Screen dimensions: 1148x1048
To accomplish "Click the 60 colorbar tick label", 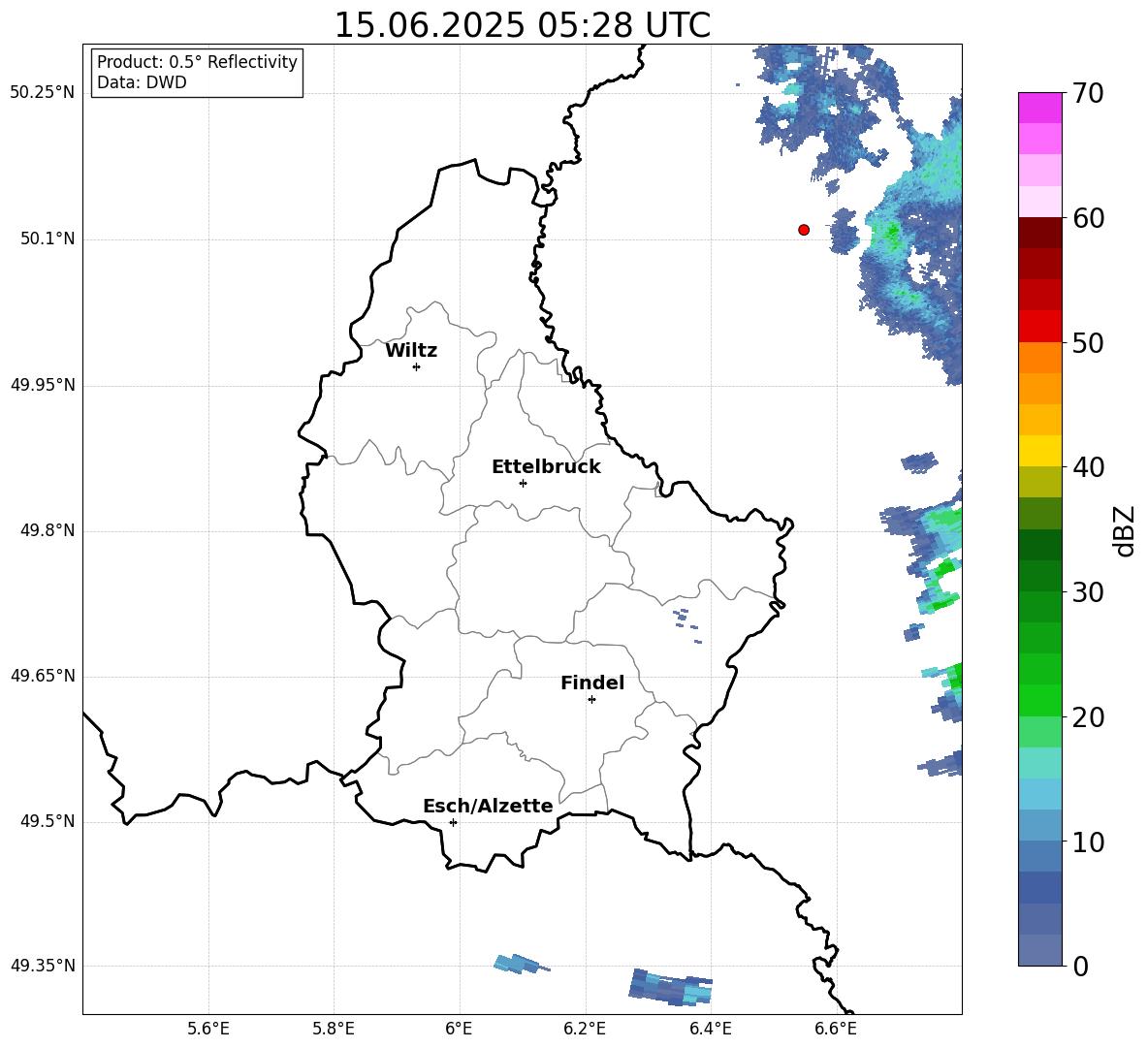I will 1088,218.
